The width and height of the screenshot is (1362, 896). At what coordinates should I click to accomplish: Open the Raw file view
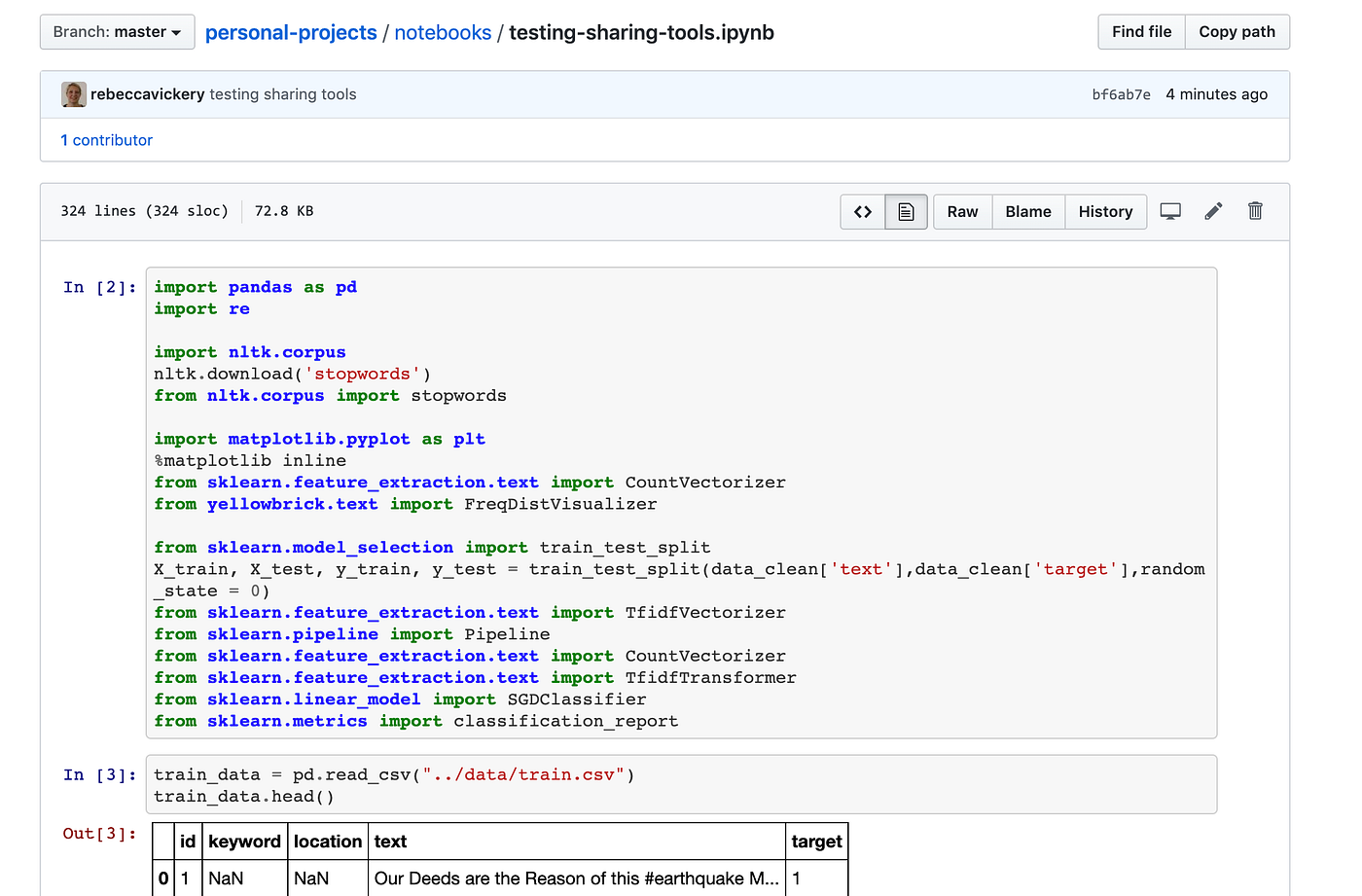[x=962, y=212]
